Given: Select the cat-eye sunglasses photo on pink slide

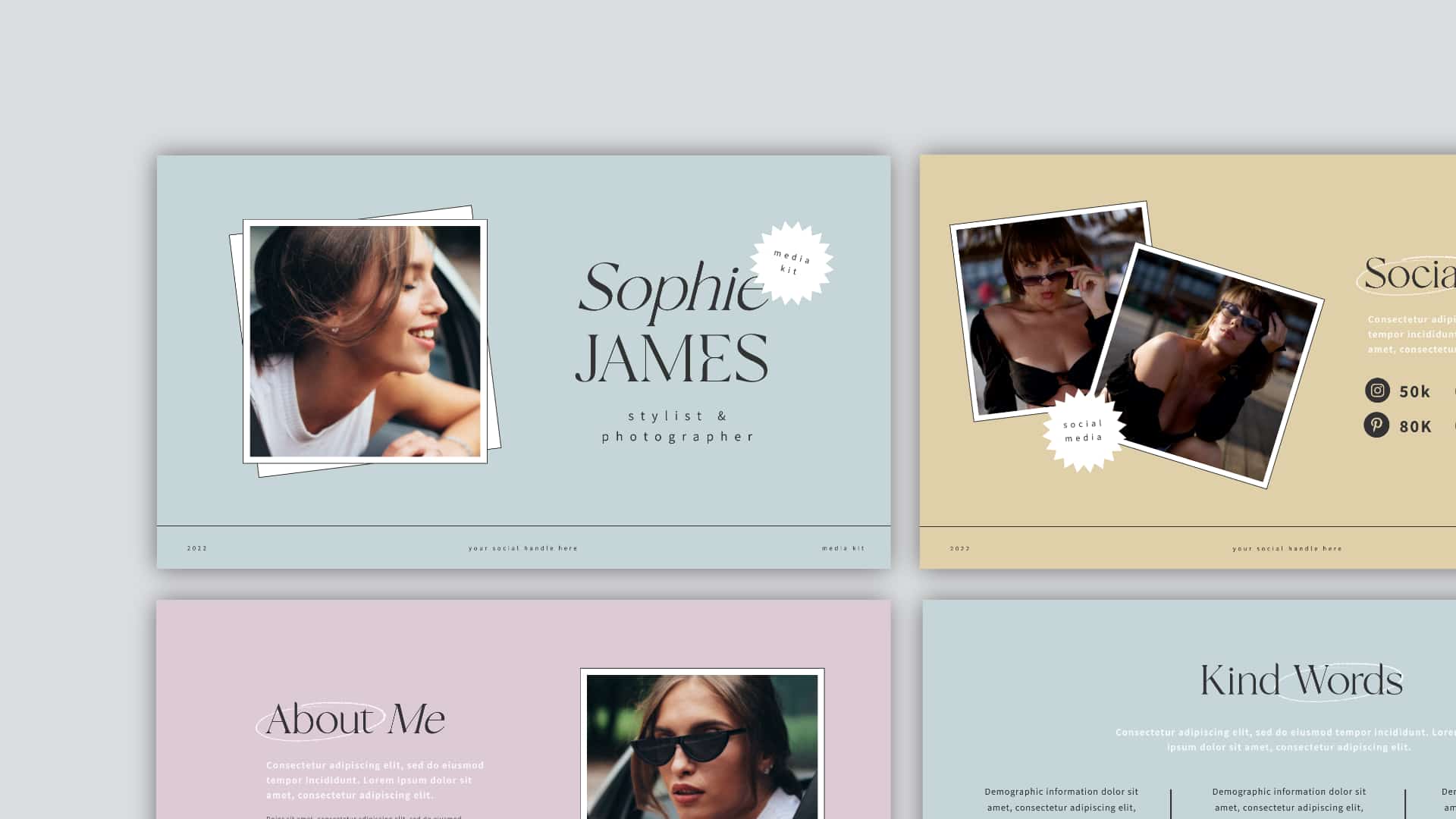Looking at the screenshot, I should tap(702, 744).
